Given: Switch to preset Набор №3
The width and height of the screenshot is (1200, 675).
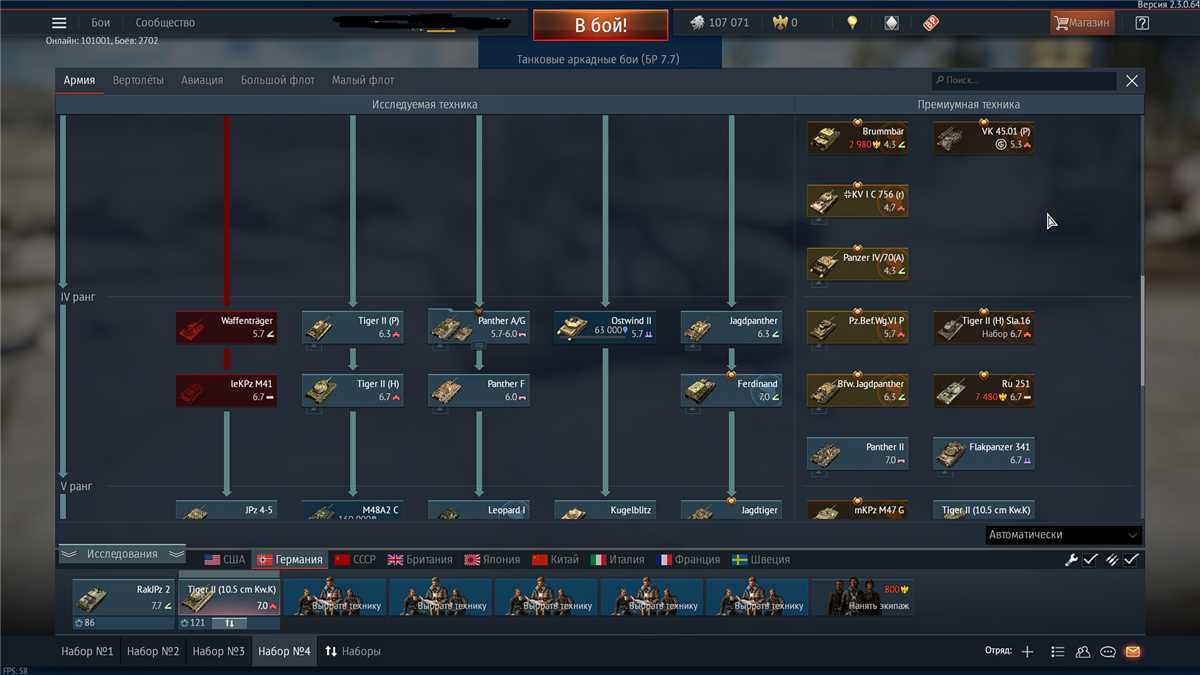Looking at the screenshot, I should pyautogui.click(x=218, y=652).
